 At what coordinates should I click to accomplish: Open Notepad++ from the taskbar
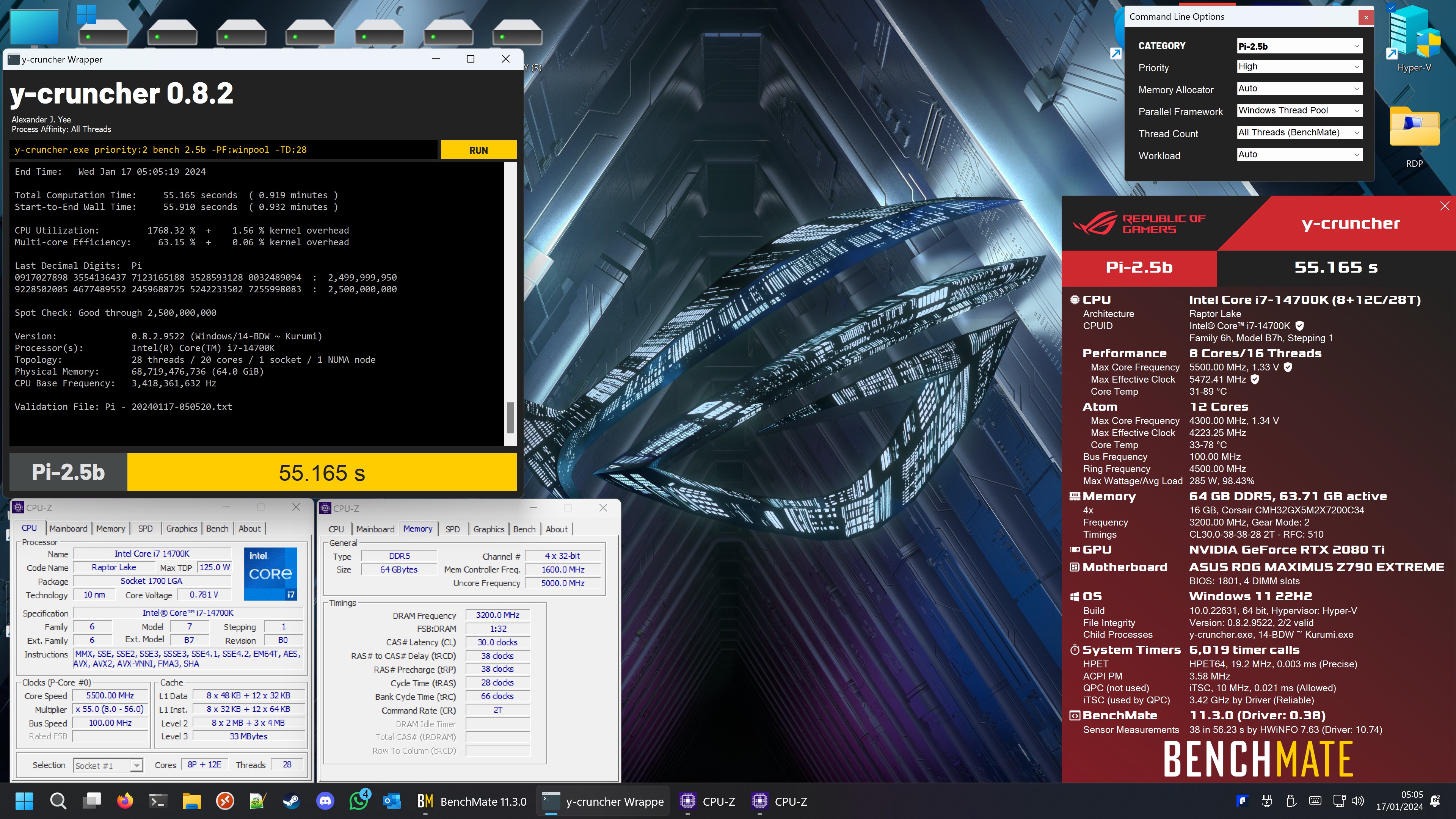point(258,801)
